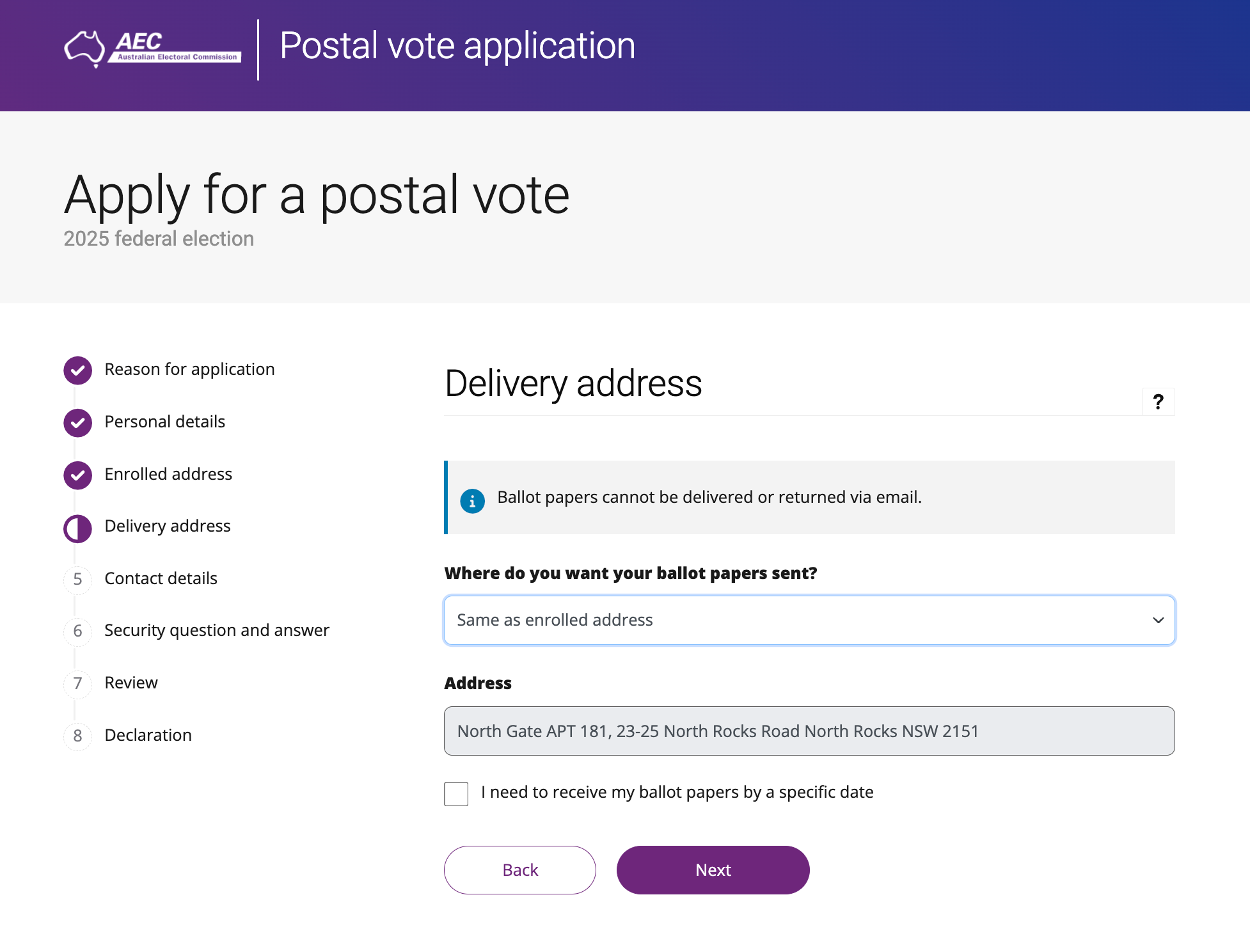Screen dimensions: 1250x952
Task: Open the ballot papers destination dropdown
Action: coord(809,620)
